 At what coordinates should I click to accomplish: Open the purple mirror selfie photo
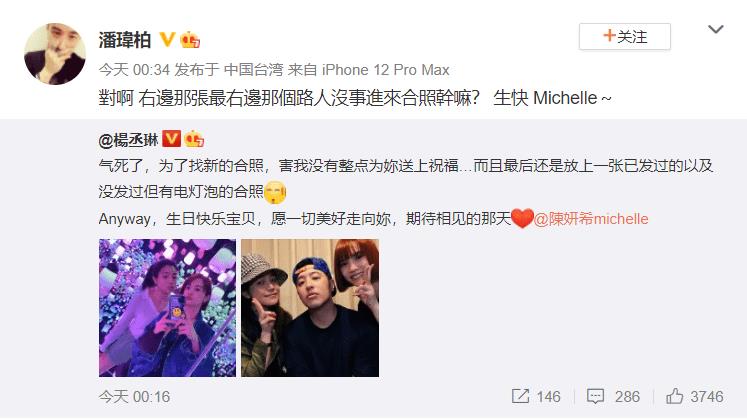click(167, 308)
